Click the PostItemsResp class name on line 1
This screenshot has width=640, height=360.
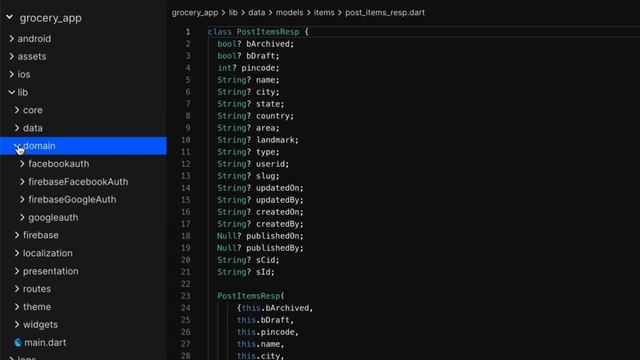pyautogui.click(x=268, y=32)
